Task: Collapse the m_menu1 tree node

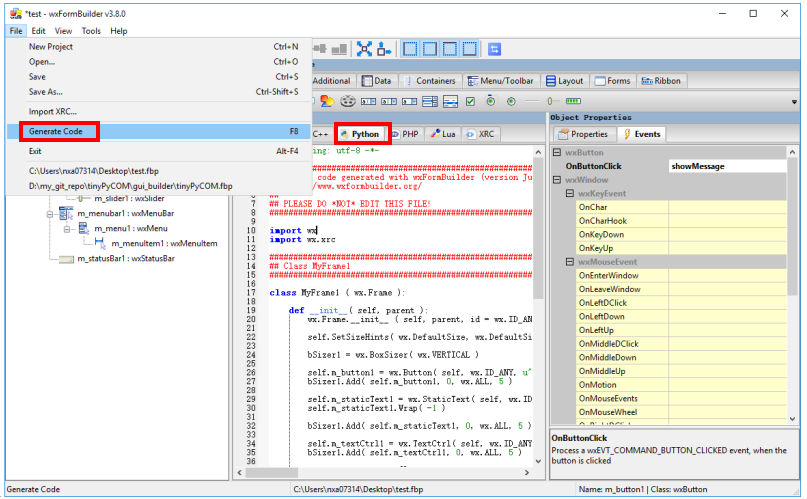Action: coord(67,229)
